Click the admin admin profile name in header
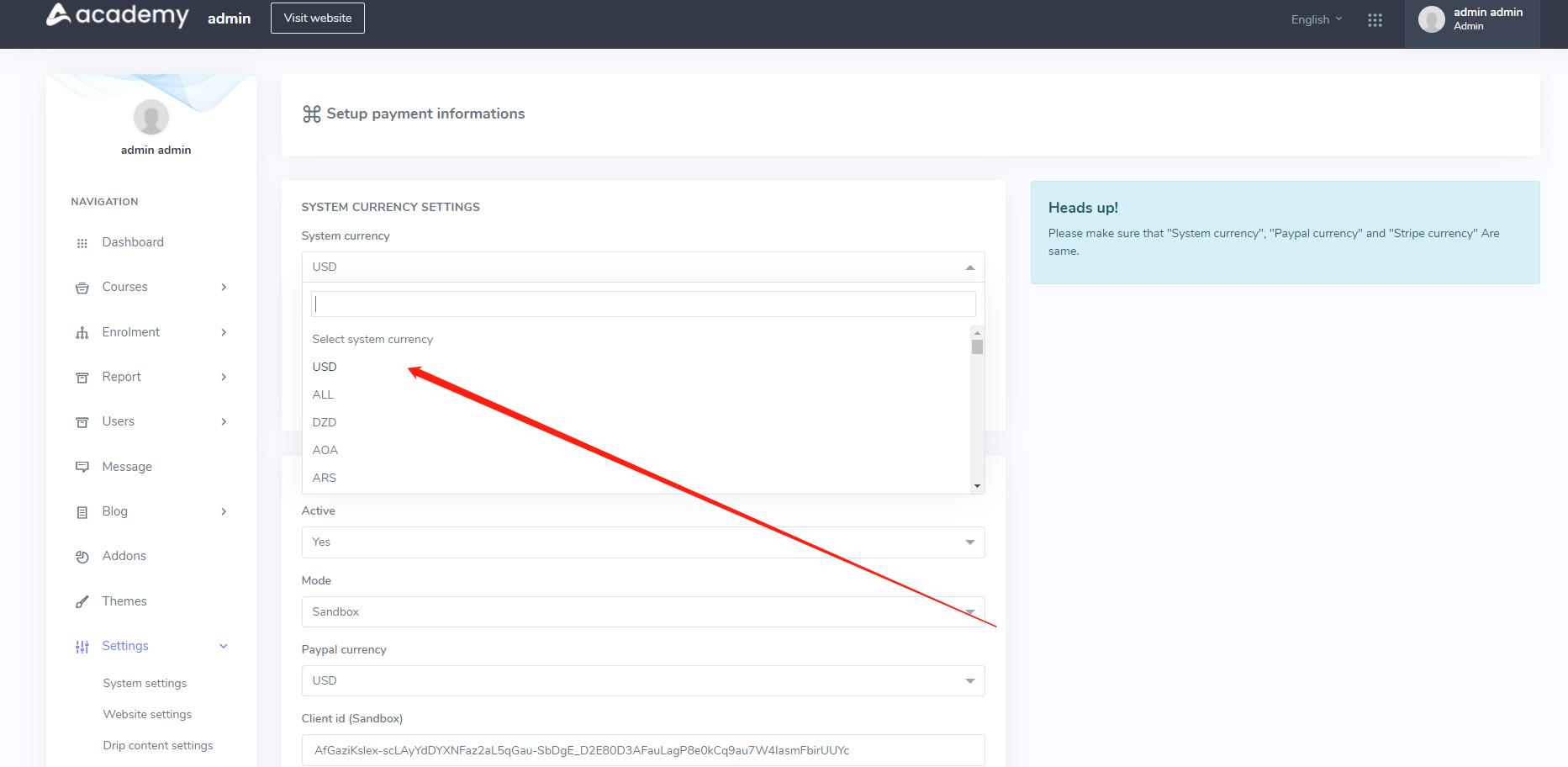The height and width of the screenshot is (767, 1568). coord(1487,13)
